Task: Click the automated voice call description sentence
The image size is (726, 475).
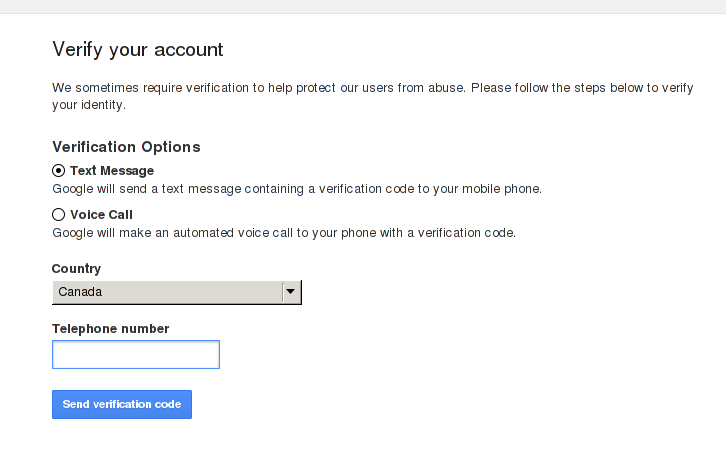Action: (x=284, y=233)
